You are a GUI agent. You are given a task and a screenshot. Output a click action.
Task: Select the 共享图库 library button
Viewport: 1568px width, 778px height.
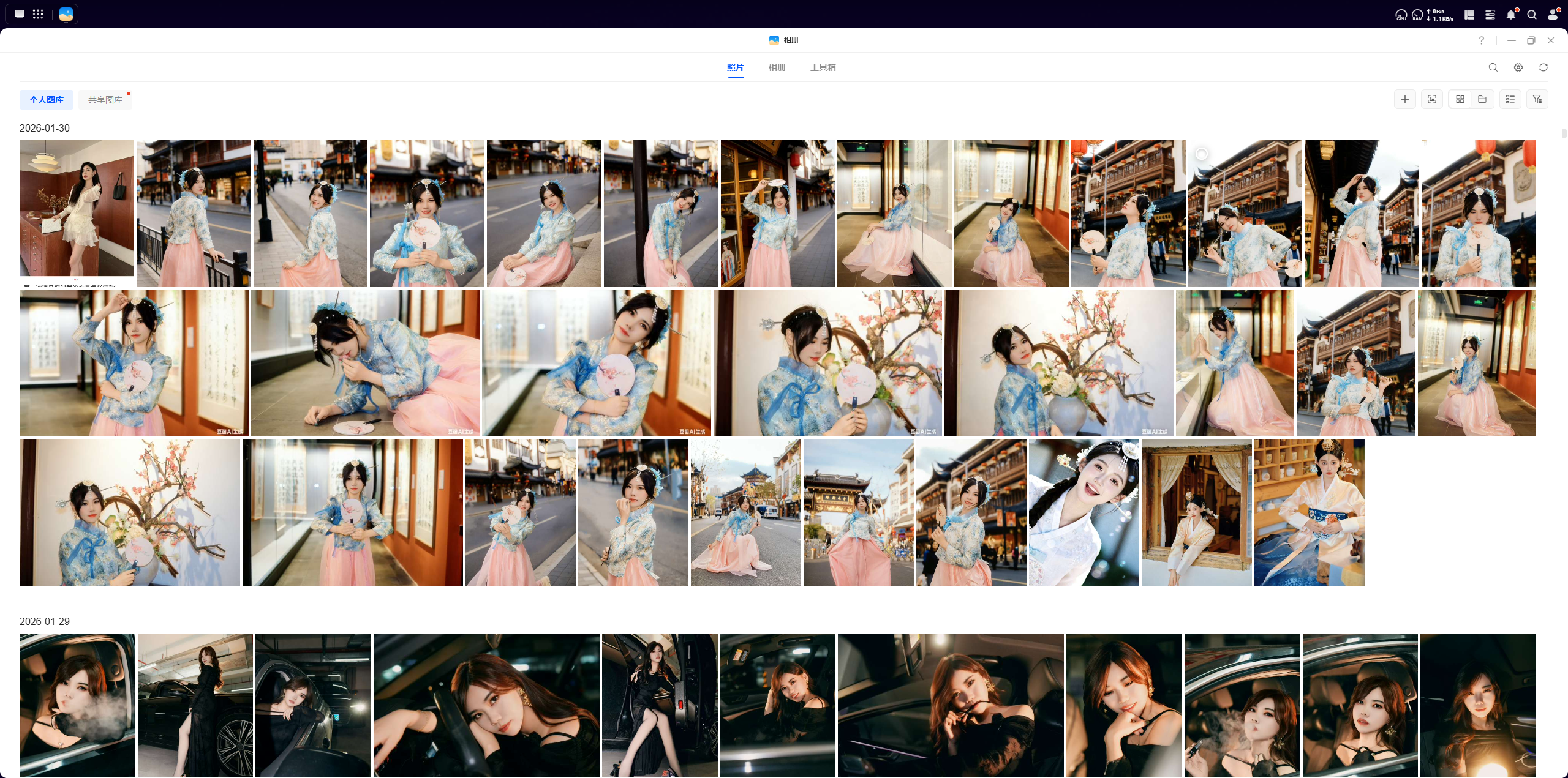pos(105,100)
